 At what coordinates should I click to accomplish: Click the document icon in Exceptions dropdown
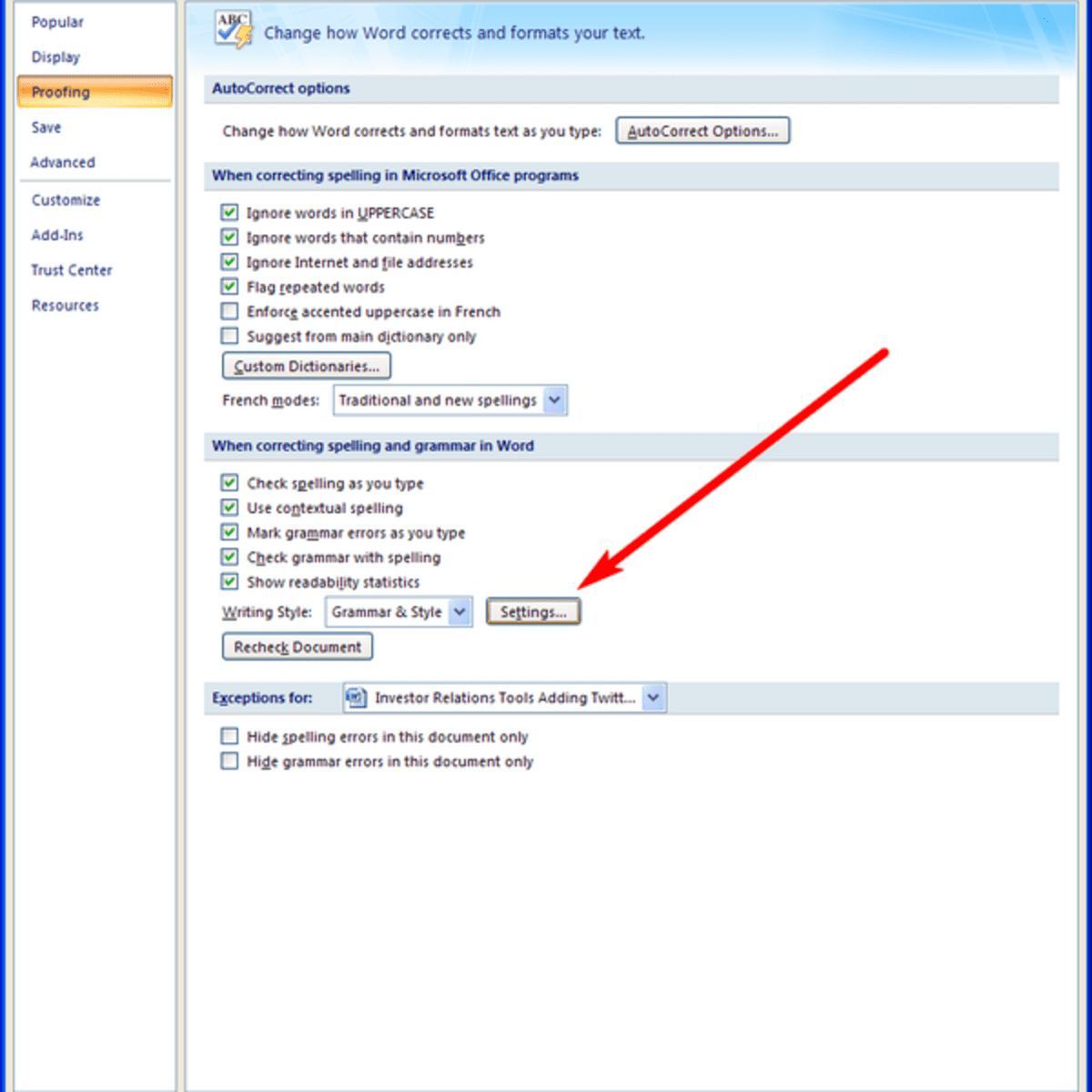click(x=358, y=698)
